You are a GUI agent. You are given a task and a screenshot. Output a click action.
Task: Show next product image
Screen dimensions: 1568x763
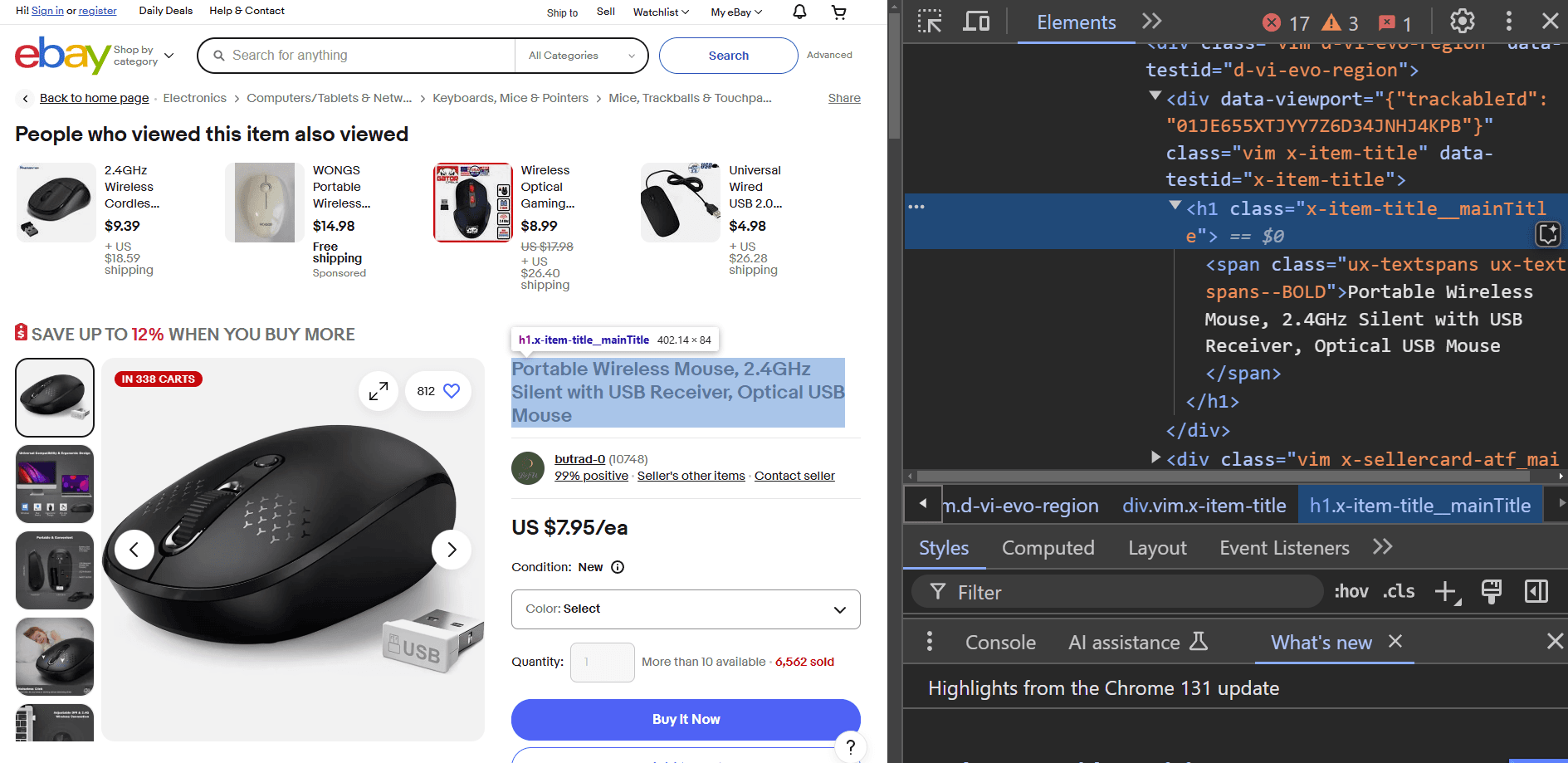click(x=452, y=550)
